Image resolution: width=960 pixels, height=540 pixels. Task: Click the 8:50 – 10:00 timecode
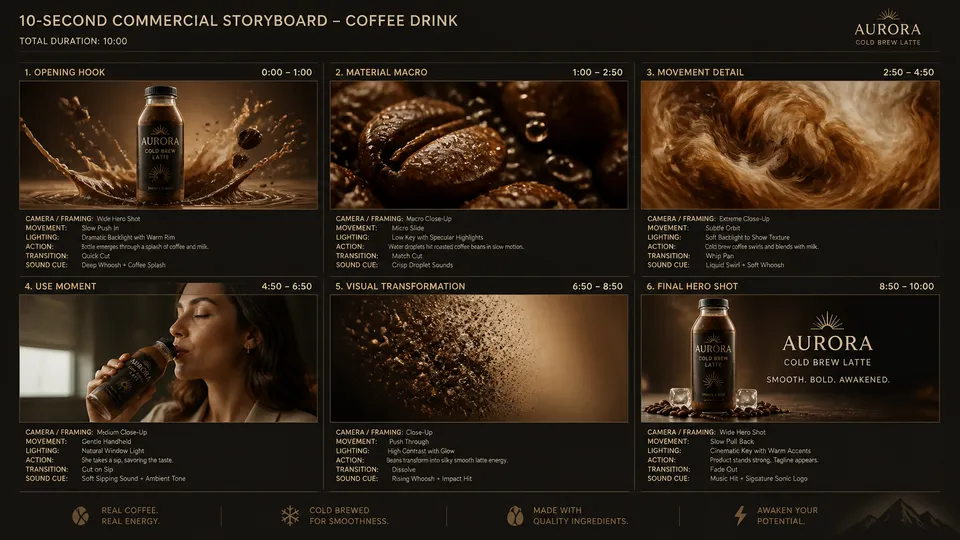click(907, 286)
